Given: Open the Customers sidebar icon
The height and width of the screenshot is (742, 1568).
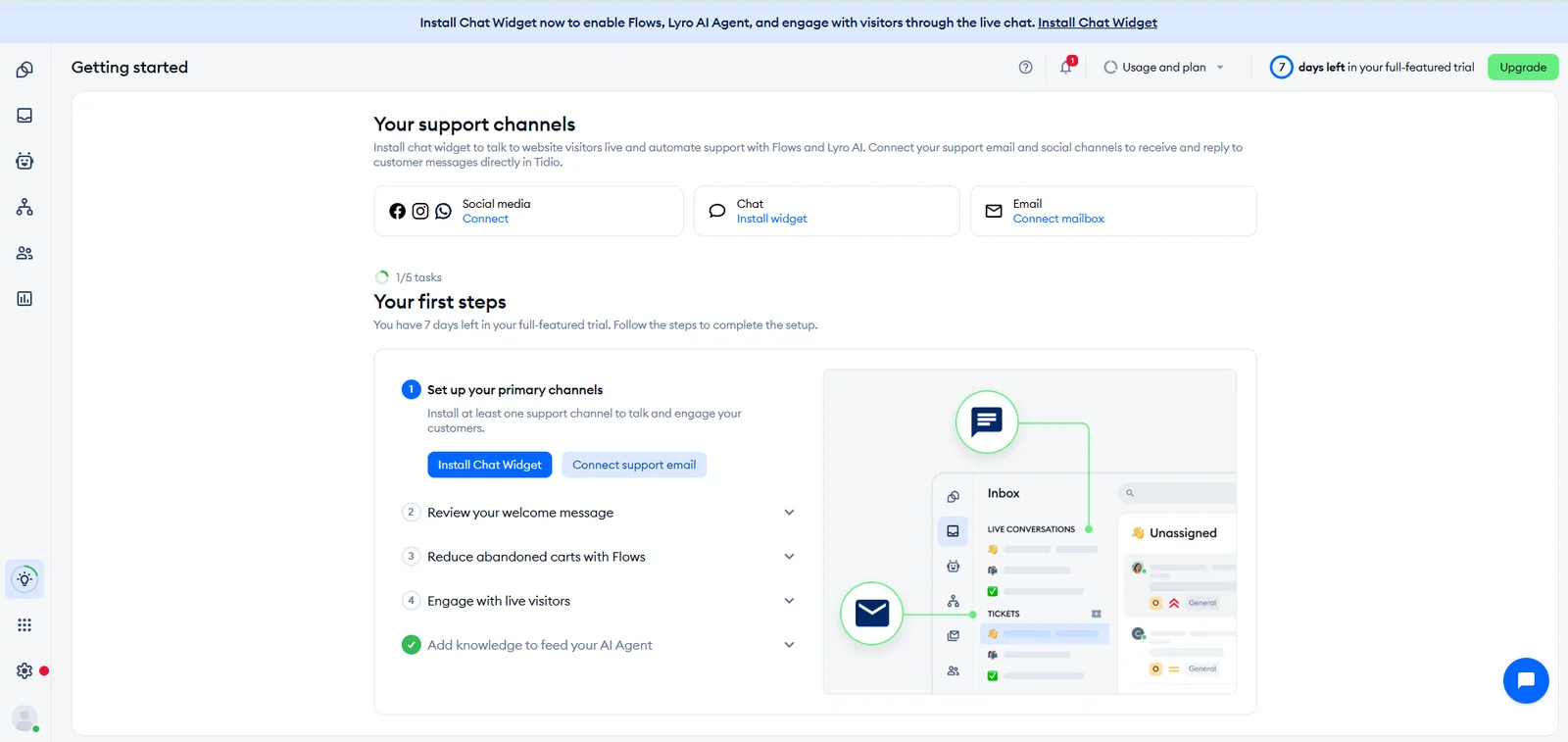Looking at the screenshot, I should click(24, 253).
